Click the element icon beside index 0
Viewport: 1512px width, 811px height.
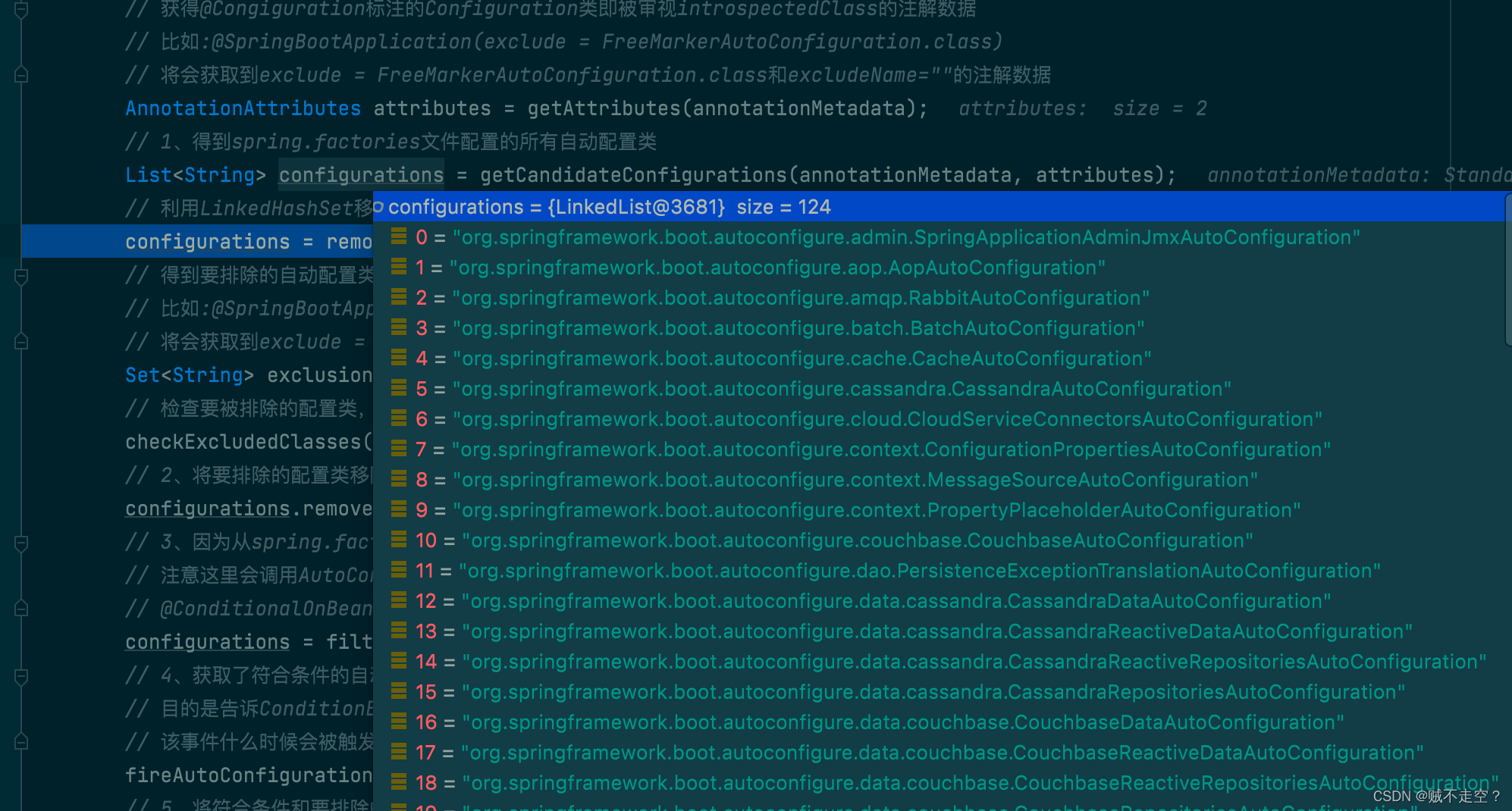399,236
